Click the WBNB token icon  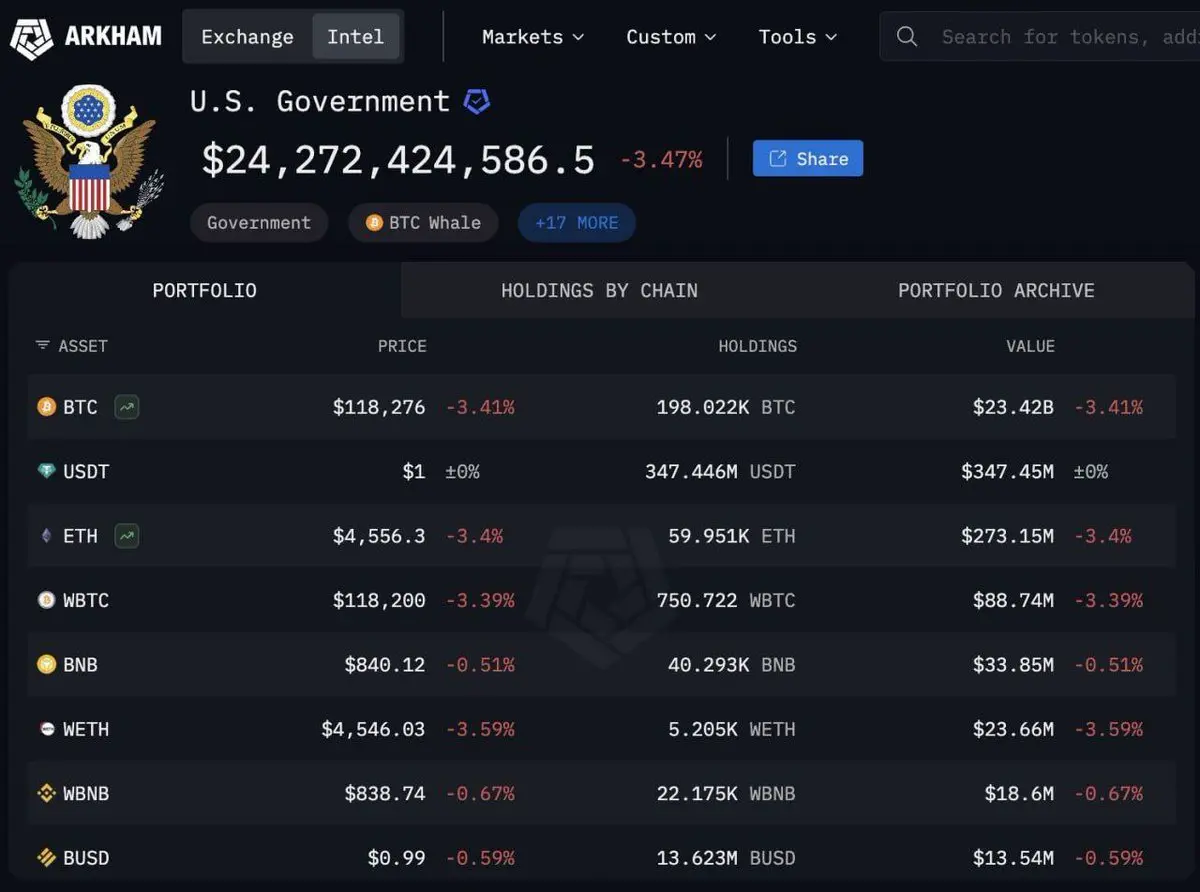(46, 793)
